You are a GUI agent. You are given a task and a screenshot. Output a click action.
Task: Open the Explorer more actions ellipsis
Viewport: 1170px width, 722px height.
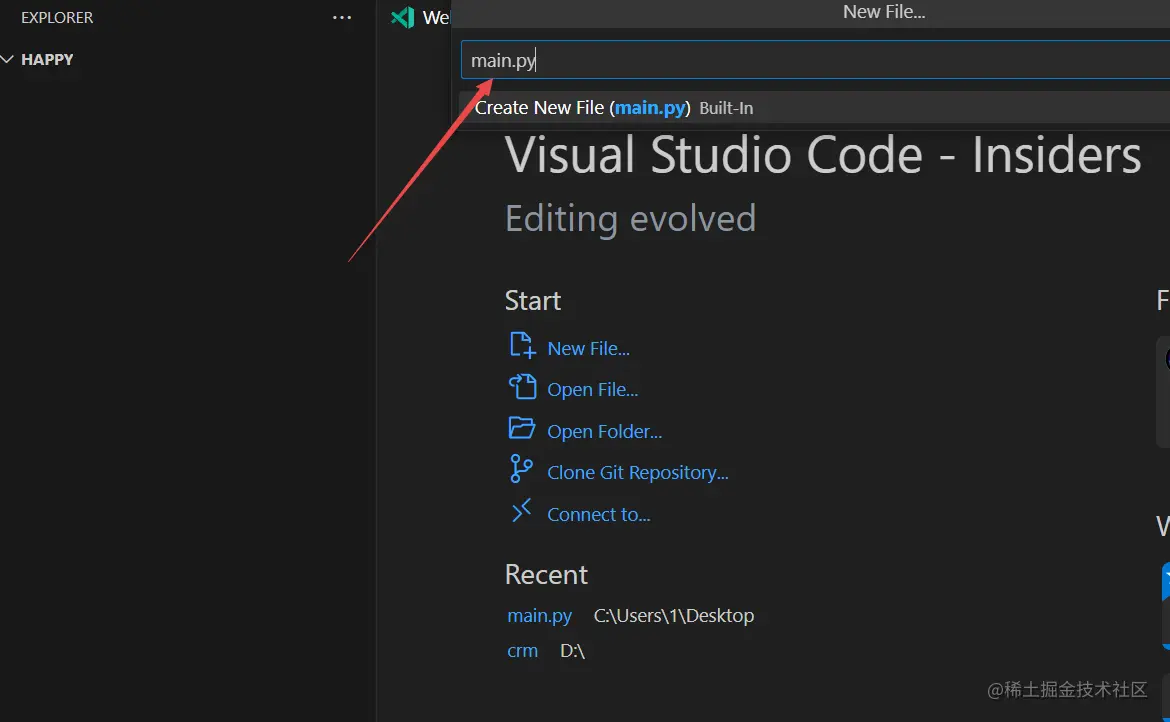(342, 17)
